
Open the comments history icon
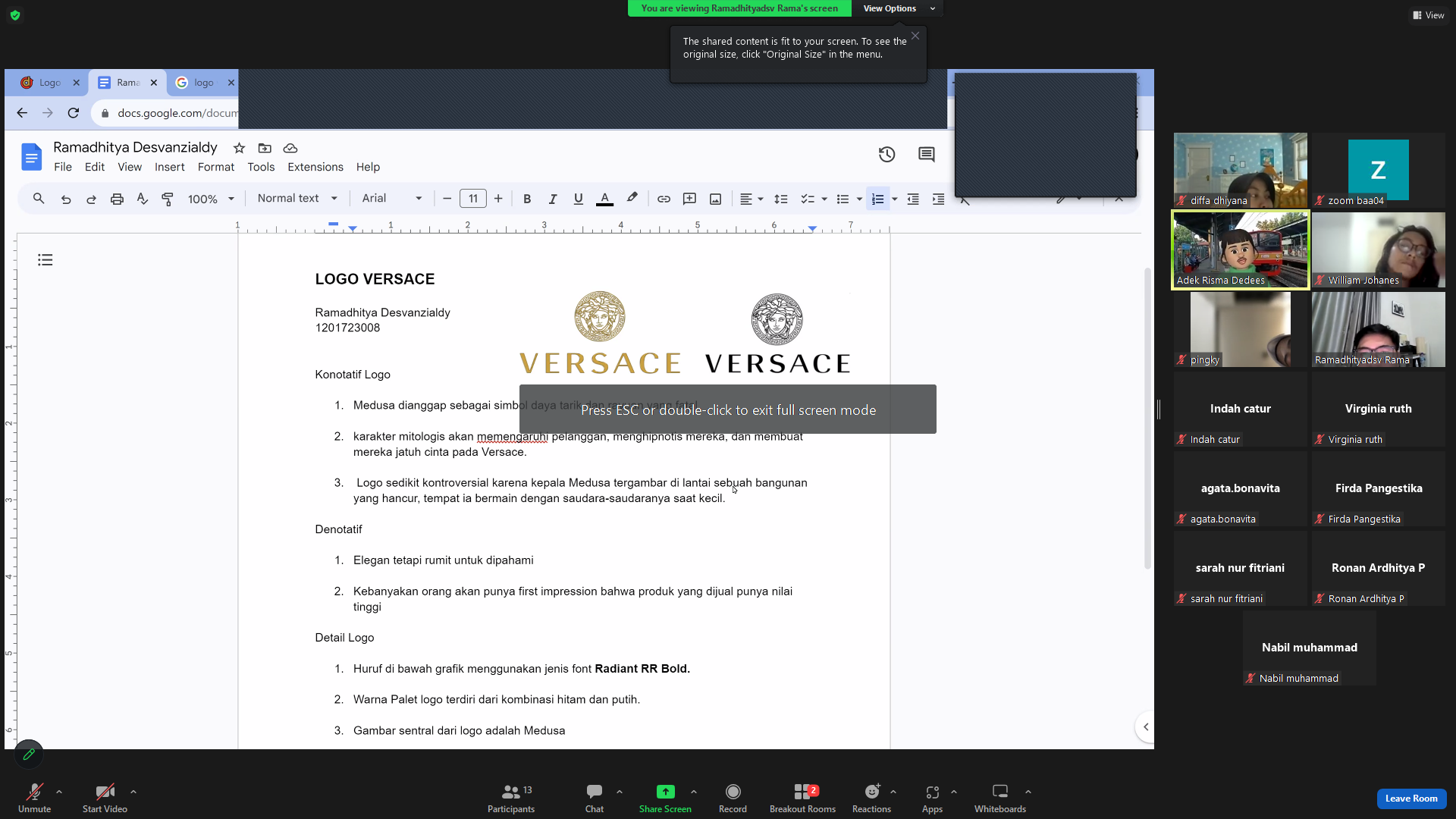pos(926,155)
